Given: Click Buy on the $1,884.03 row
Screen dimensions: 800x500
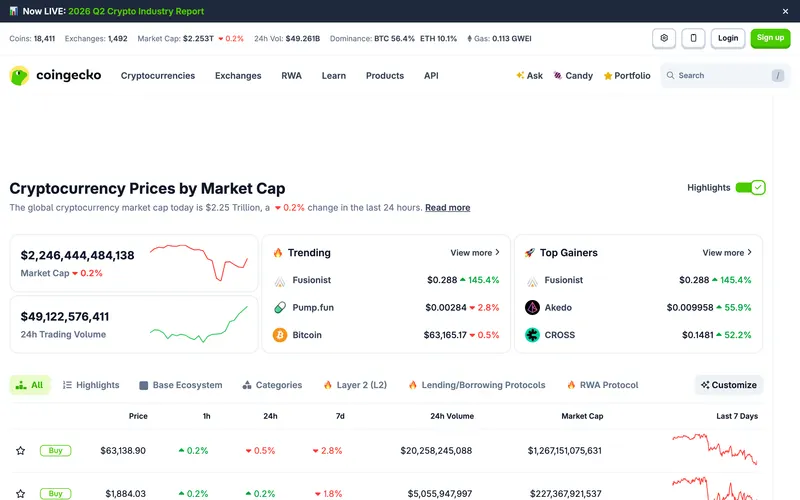Looking at the screenshot, I should (56, 493).
